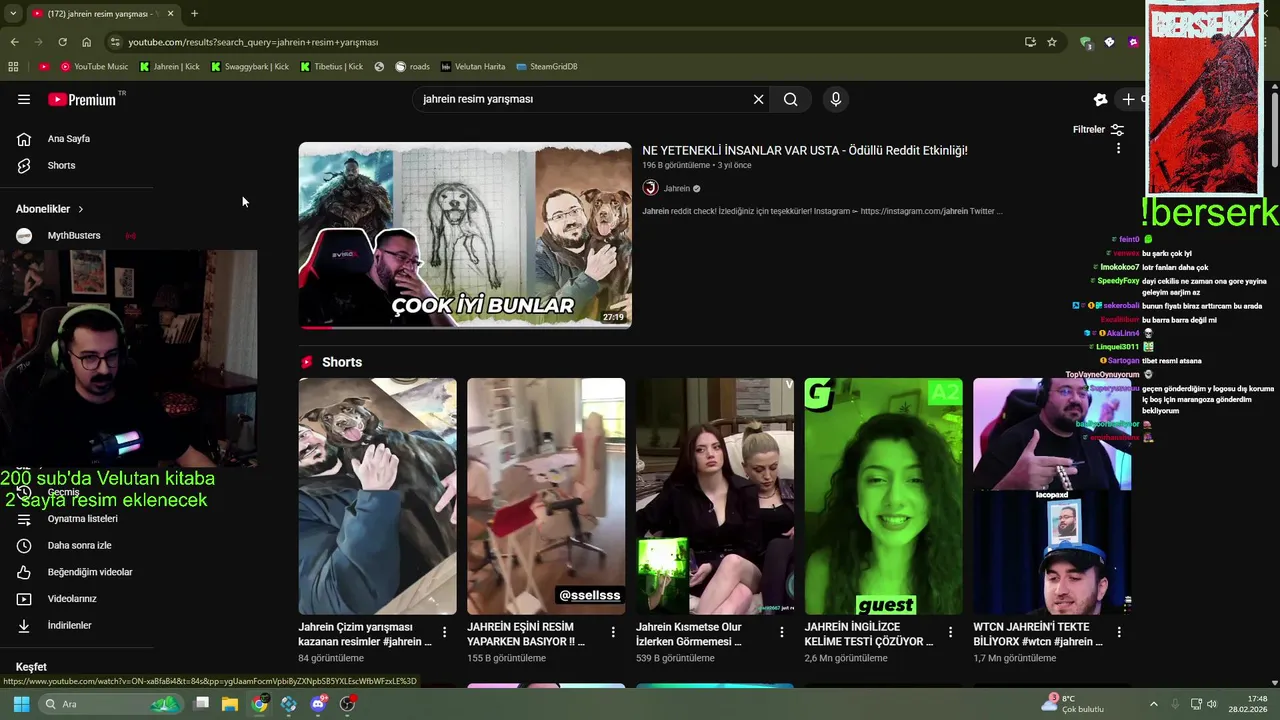1280x720 pixels.
Task: Open MythBusters subscription channel
Action: pos(76,235)
